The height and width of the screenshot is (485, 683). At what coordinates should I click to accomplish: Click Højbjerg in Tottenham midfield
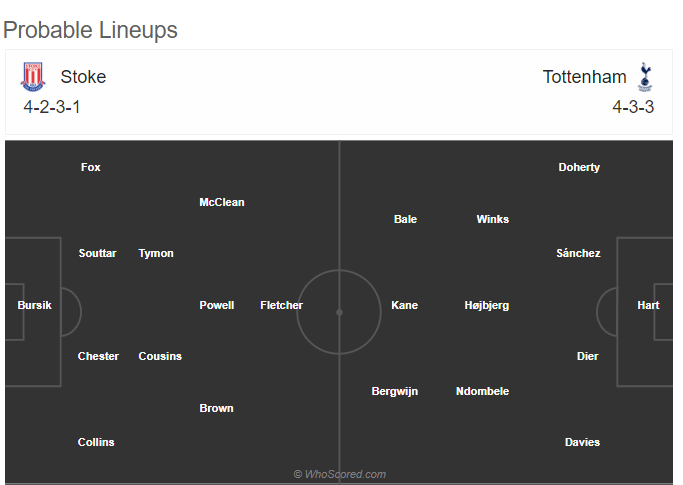coord(487,305)
